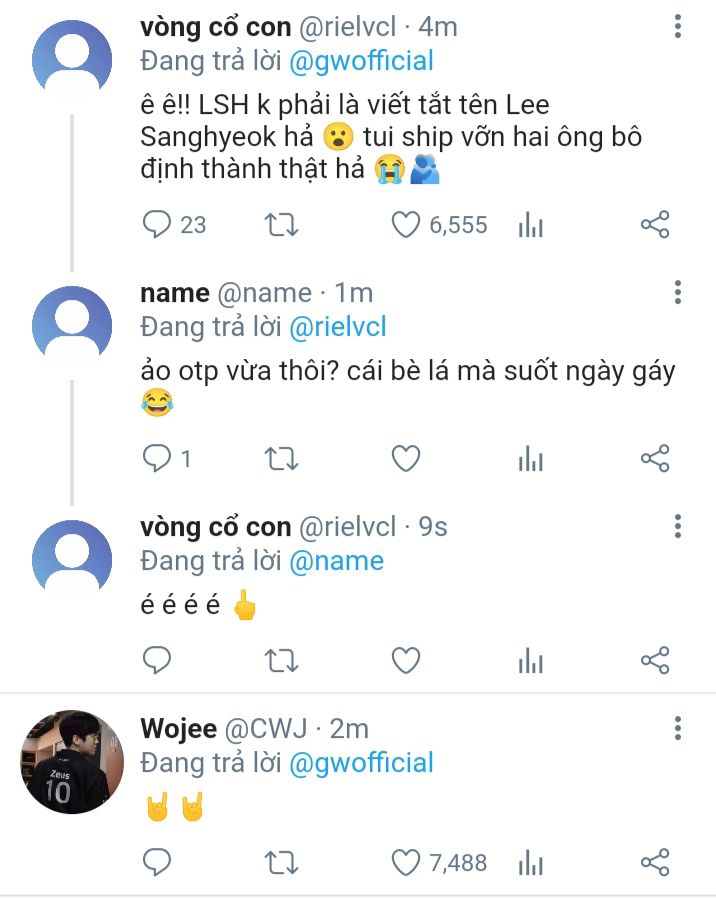Open the @rielvcl mention in name's reply
This screenshot has height=898, width=716.
338,326
